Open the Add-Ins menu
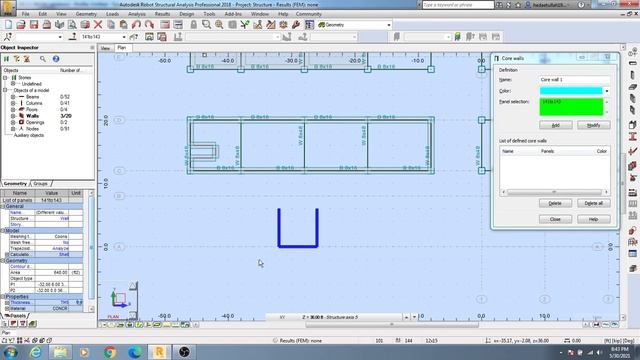 pos(233,14)
